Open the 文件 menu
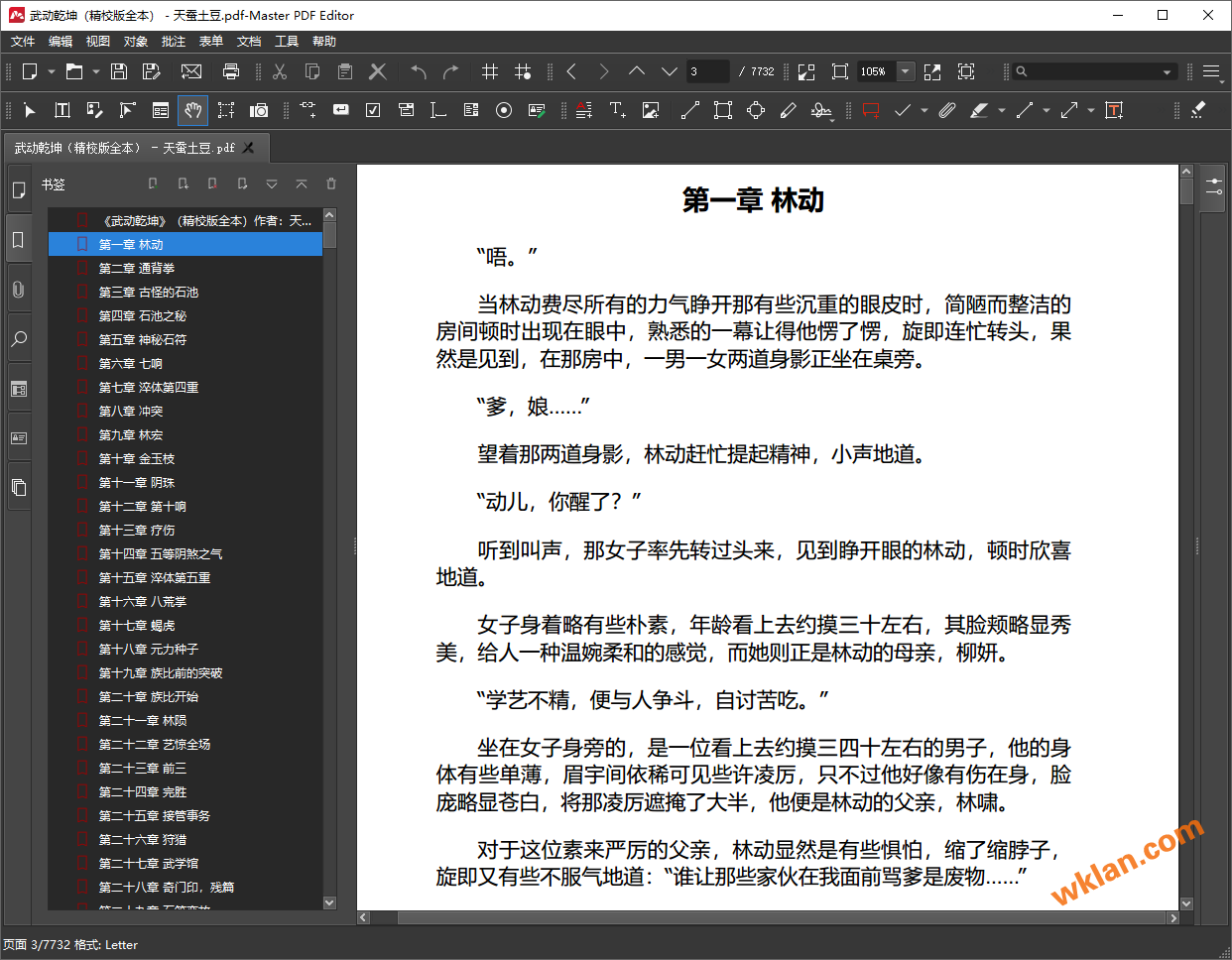1232x960 pixels. [x=23, y=42]
